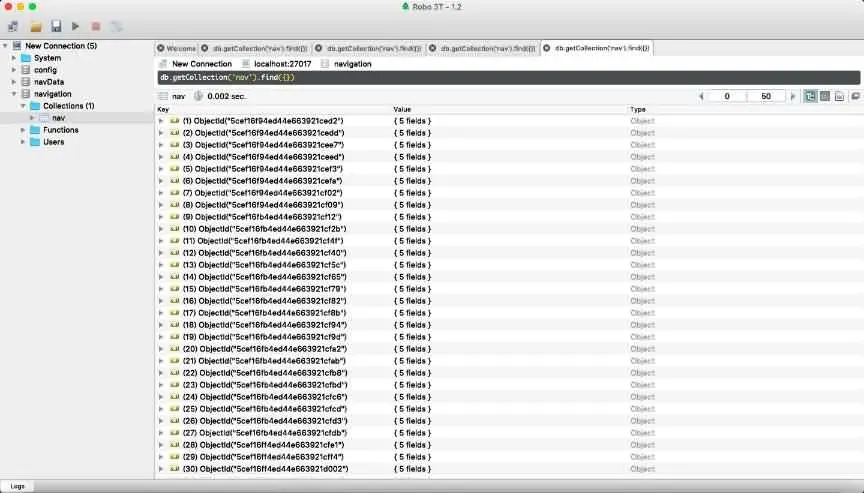Go to next page of results arrow
This screenshot has height=493, width=864.
[x=793, y=96]
